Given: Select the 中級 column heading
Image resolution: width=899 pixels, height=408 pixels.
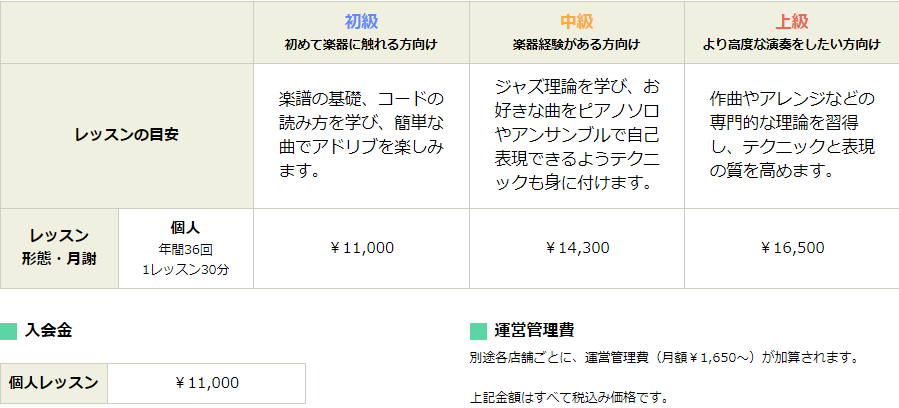Looking at the screenshot, I should coord(576,22).
